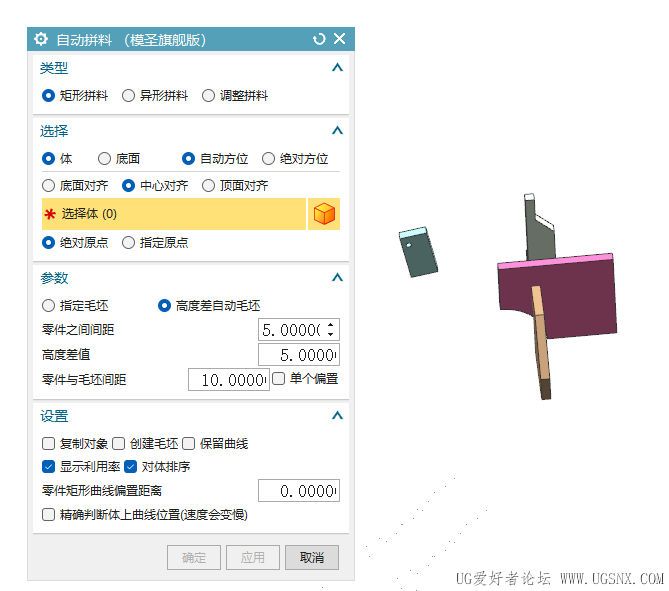Screen dimensions: 669x591
Task: Click the red asterisk 选择体 (0) row
Action: [174, 214]
